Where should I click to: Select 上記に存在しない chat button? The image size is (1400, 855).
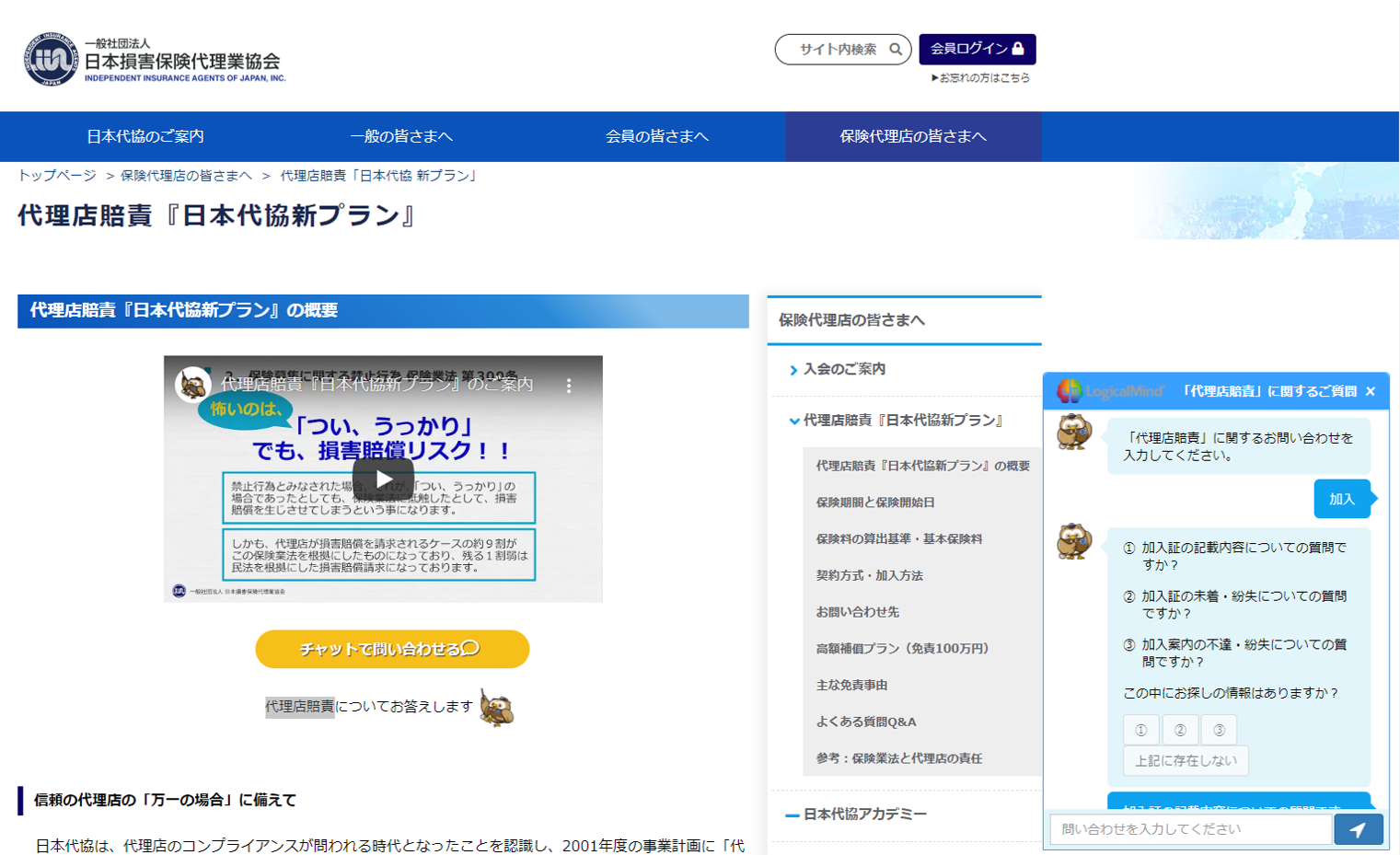(x=1186, y=761)
